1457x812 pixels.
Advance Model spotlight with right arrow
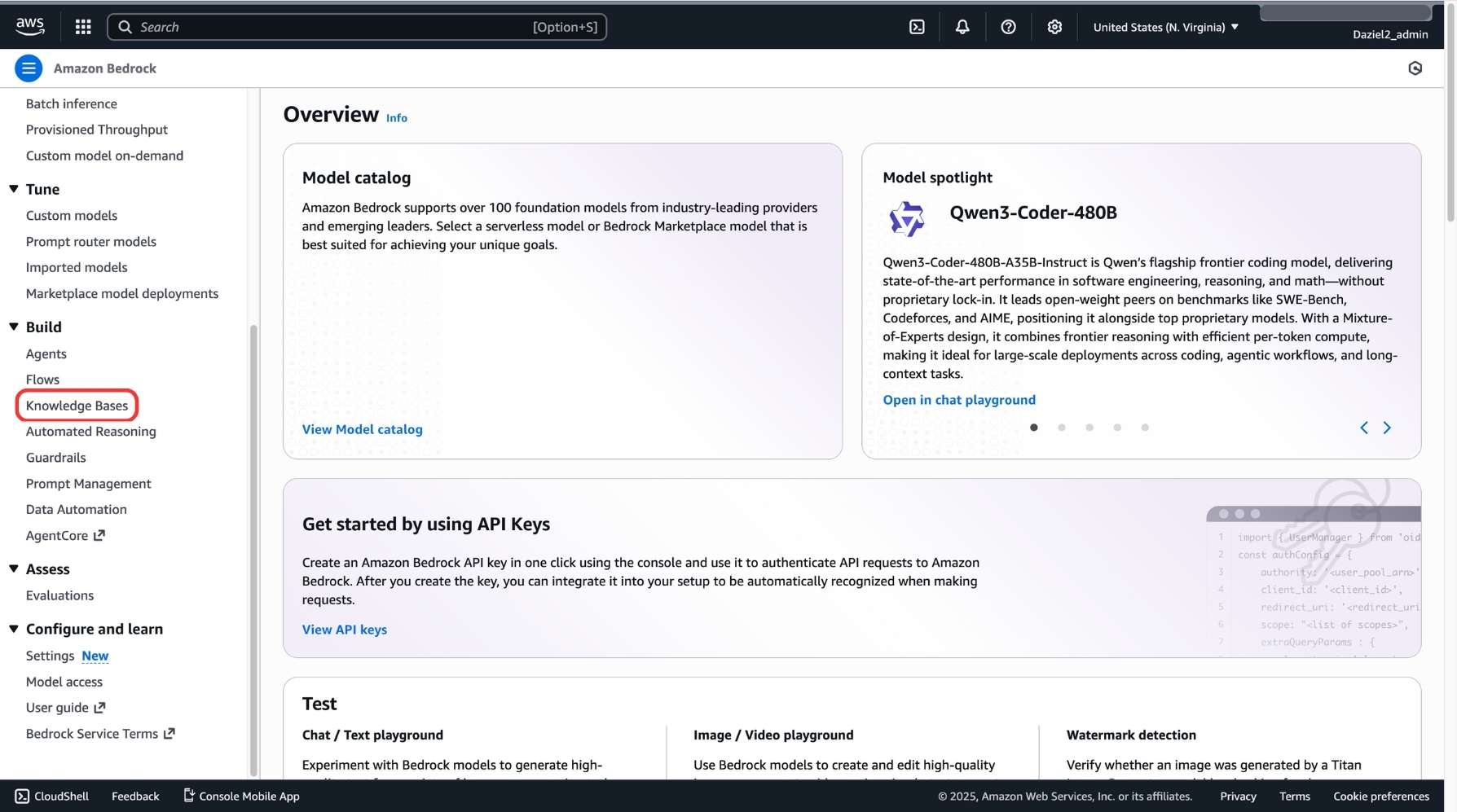coord(1387,427)
